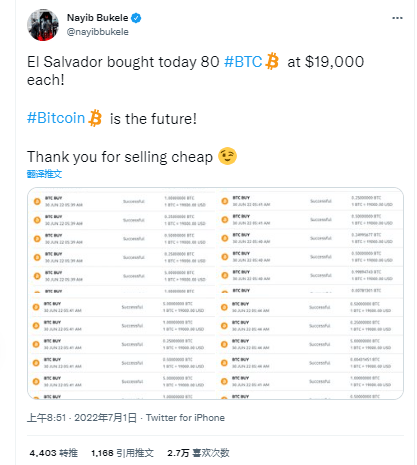Open the top-right transactions screenshot
The width and height of the screenshot is (417, 465).
(310, 241)
